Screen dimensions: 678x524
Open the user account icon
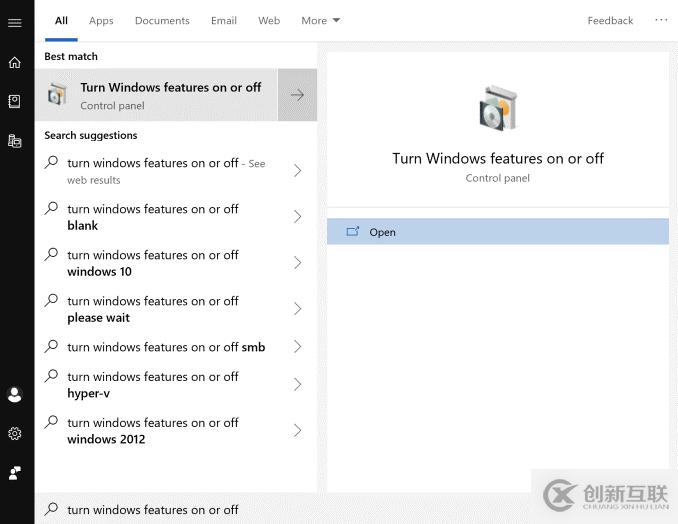(15, 394)
